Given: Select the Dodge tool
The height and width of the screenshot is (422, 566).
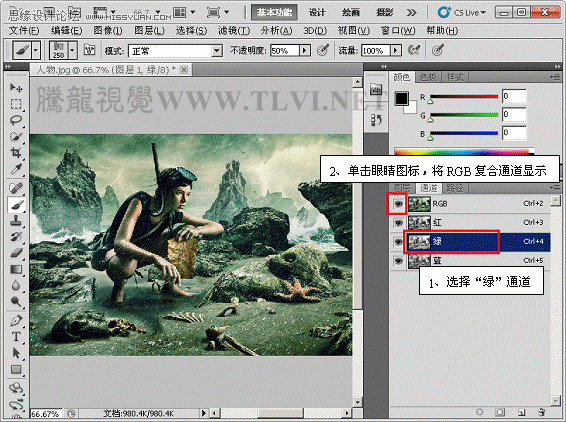Looking at the screenshot, I should coord(16,301).
